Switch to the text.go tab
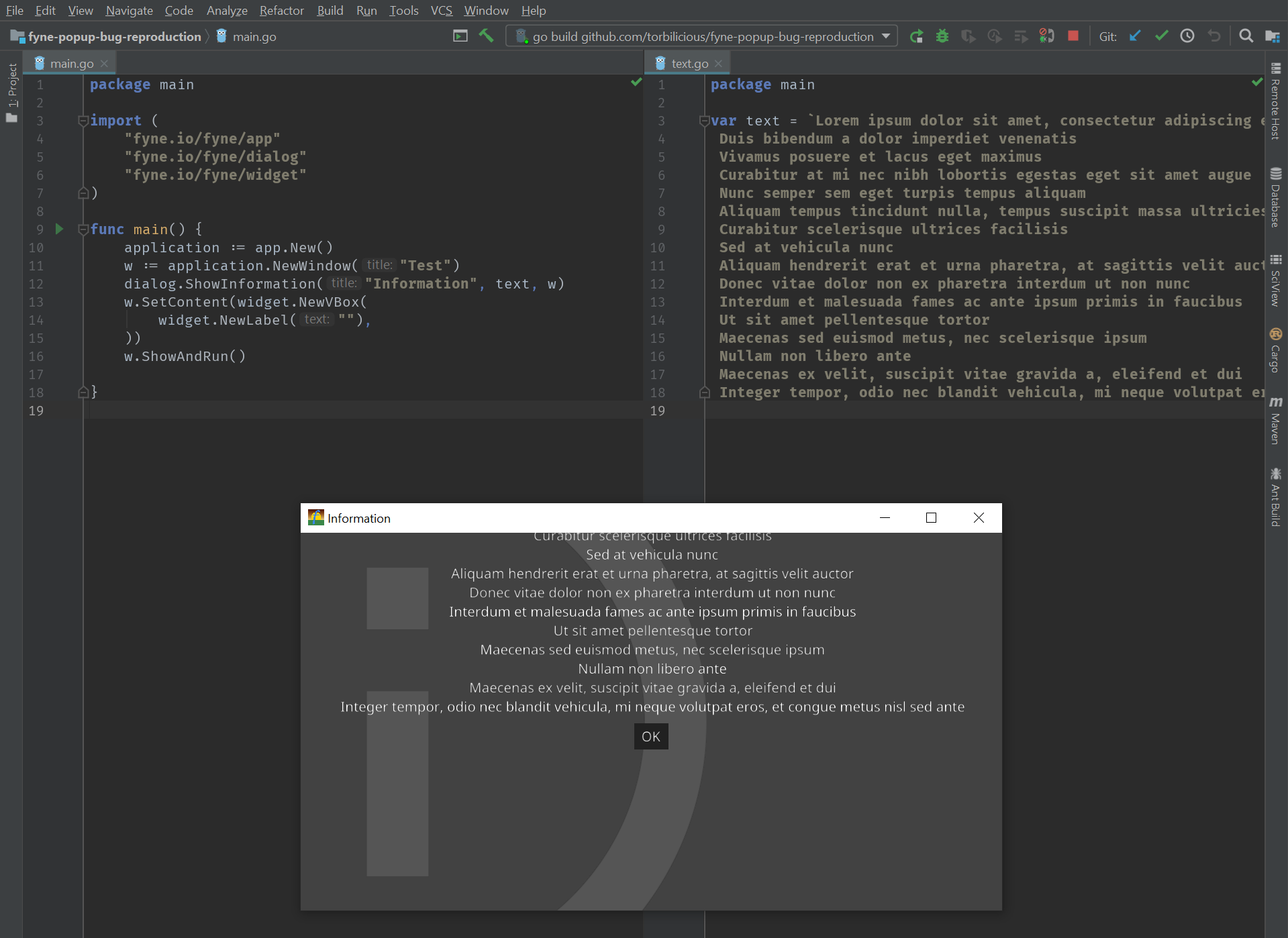The height and width of the screenshot is (938, 1288). 689,62
